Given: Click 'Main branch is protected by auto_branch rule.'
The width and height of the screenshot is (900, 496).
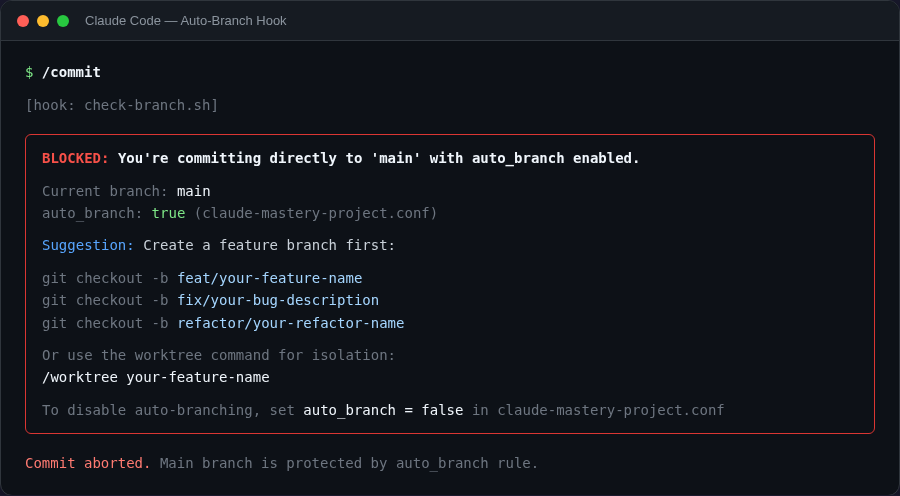Looking at the screenshot, I should (349, 463).
